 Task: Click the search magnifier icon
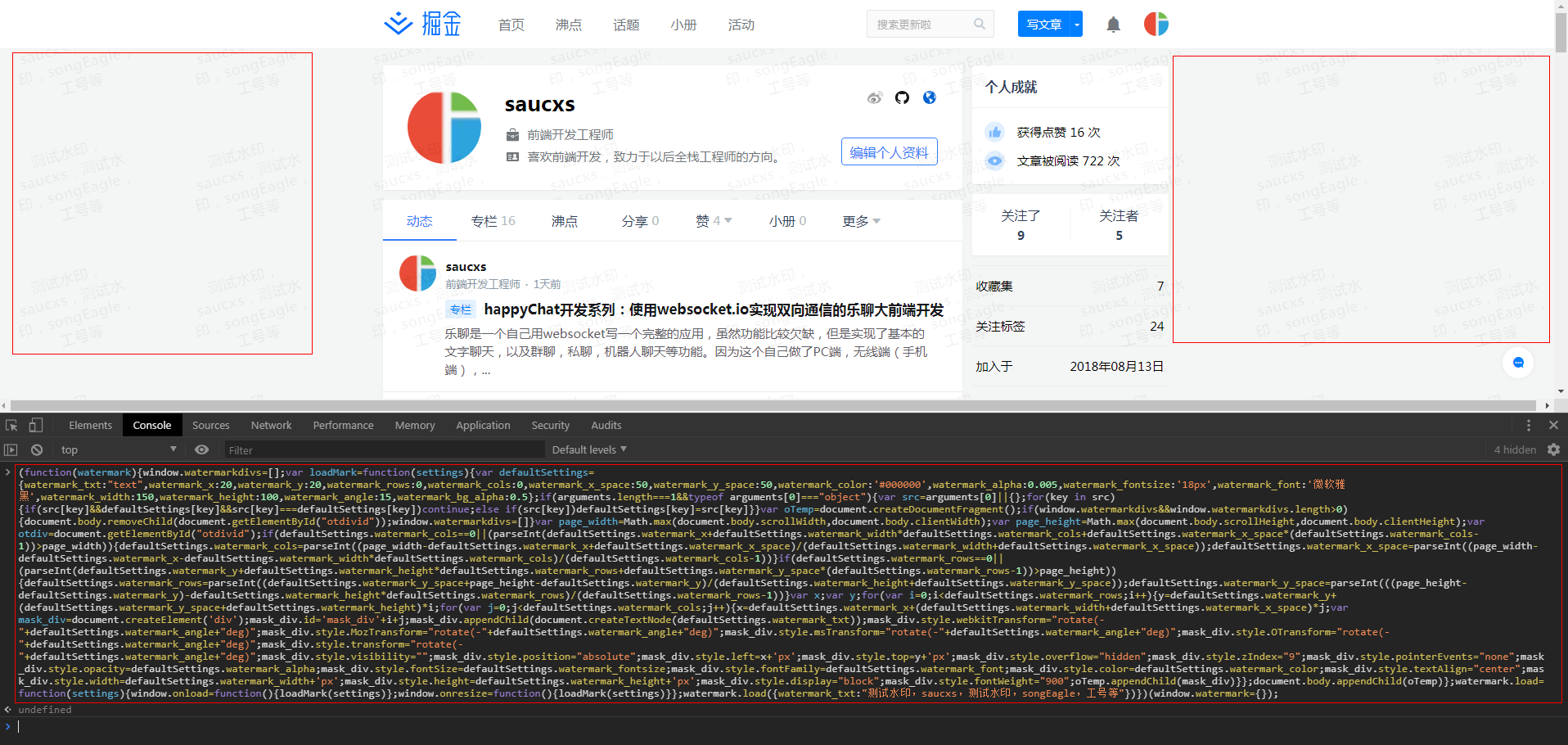pos(979,25)
